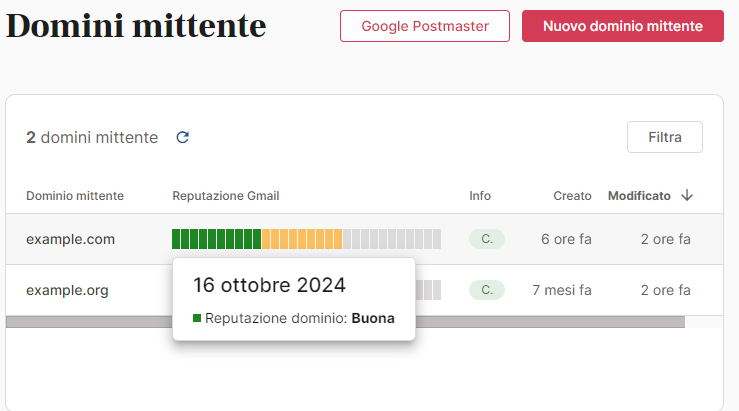The width and height of the screenshot is (739, 411).
Task: Click the Reputazione Gmail column header
Action: click(x=225, y=196)
